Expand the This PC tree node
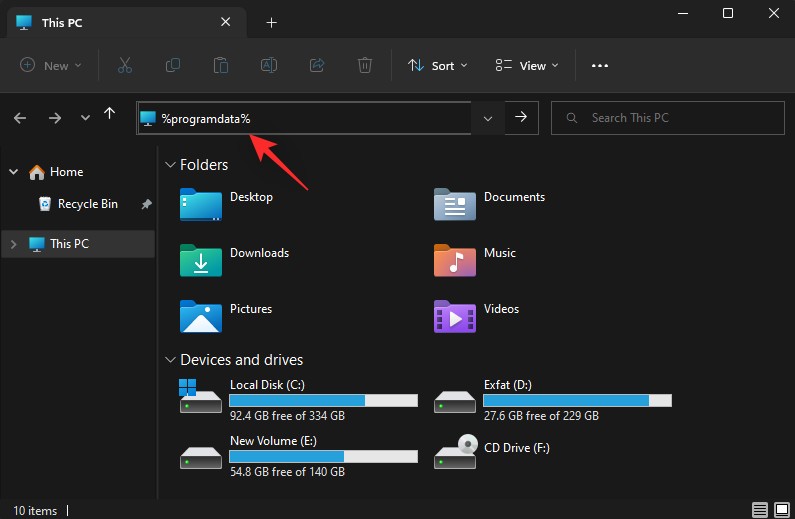 (14, 244)
